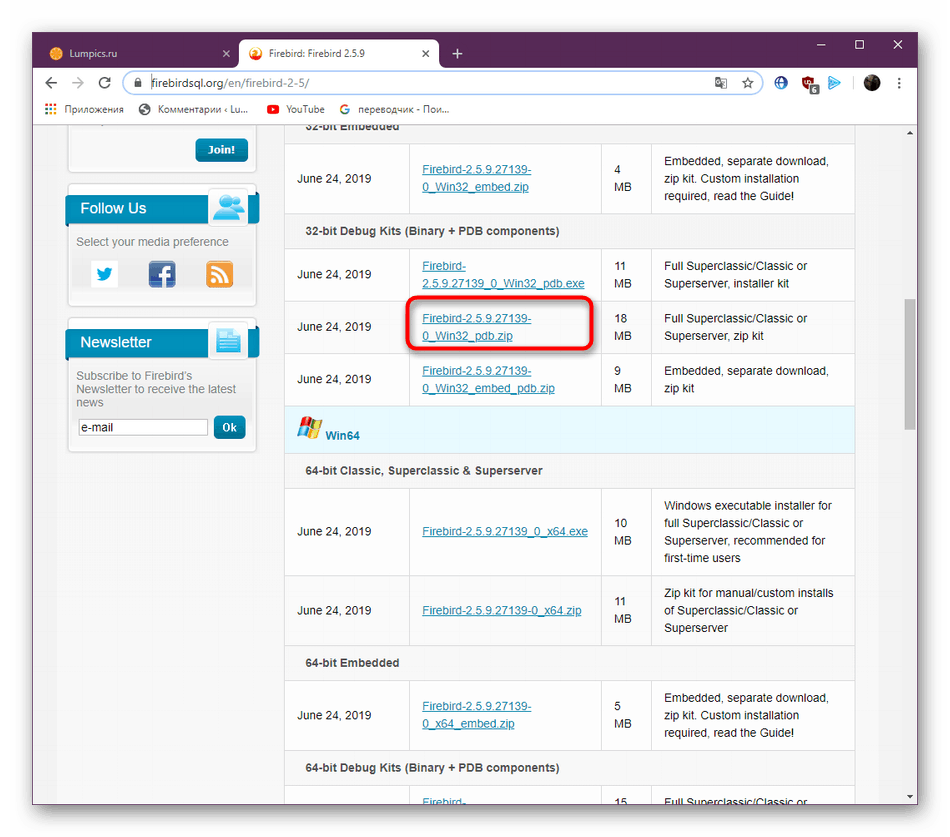
Task: Click the scrollbar down arrow
Action: click(x=910, y=797)
